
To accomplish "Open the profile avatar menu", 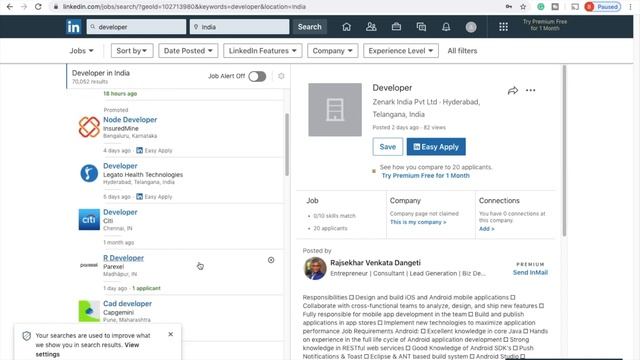I will (471, 27).
